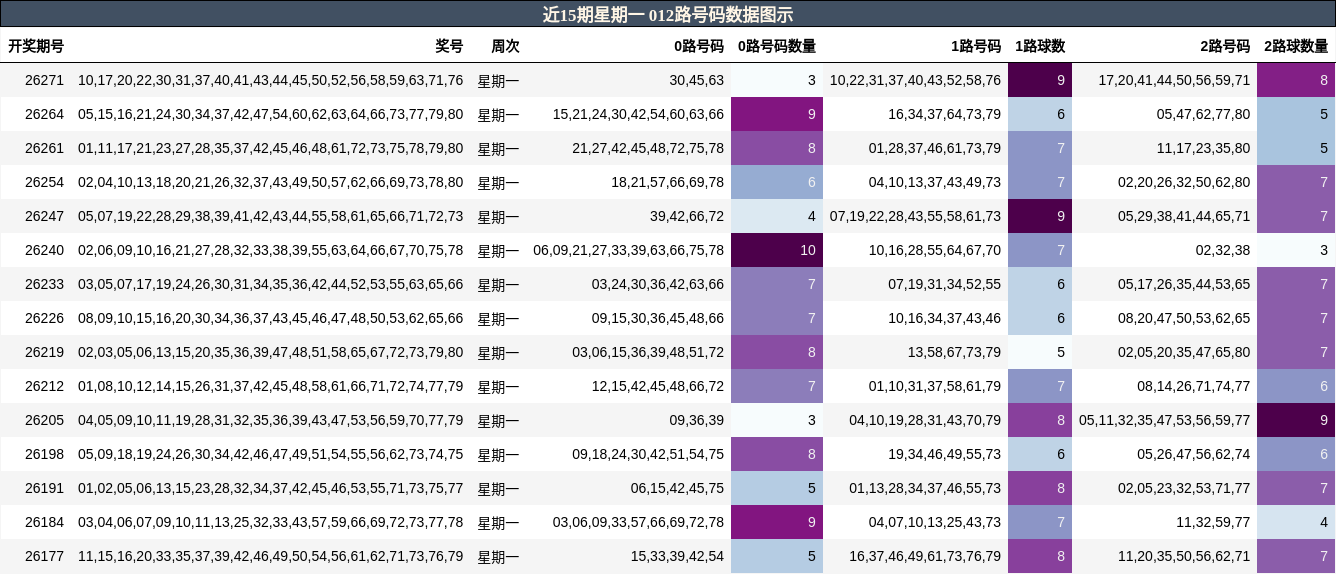Click issue number 26184
Viewport: 1336px width, 574px height.
tap(44, 522)
